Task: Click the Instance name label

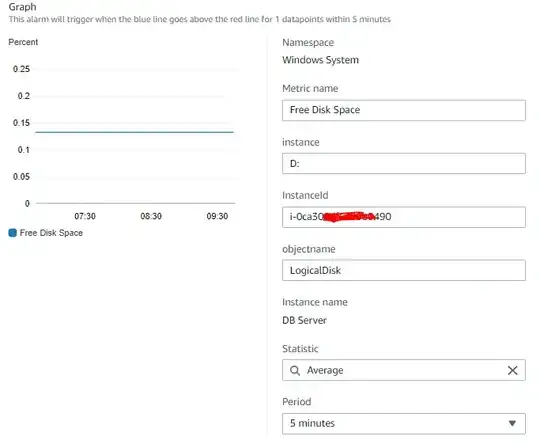Action: (315, 302)
